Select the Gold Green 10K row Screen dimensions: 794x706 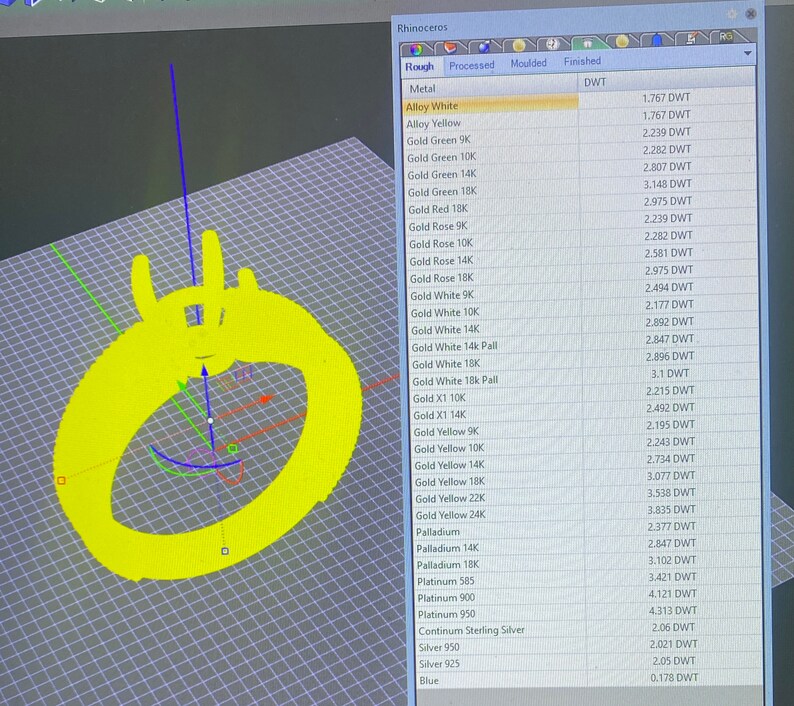click(581, 154)
